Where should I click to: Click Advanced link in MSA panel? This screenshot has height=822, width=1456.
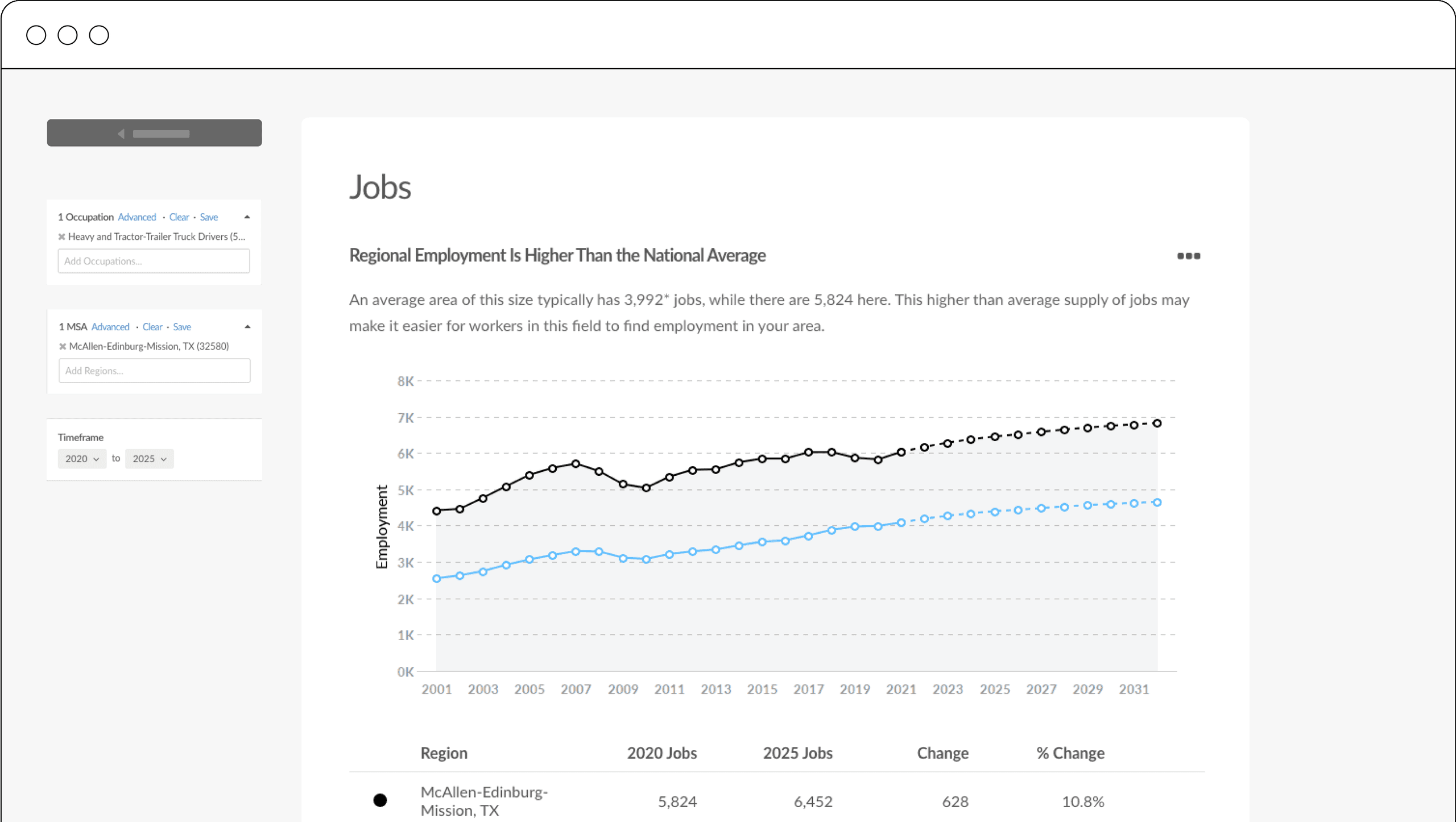coord(110,327)
